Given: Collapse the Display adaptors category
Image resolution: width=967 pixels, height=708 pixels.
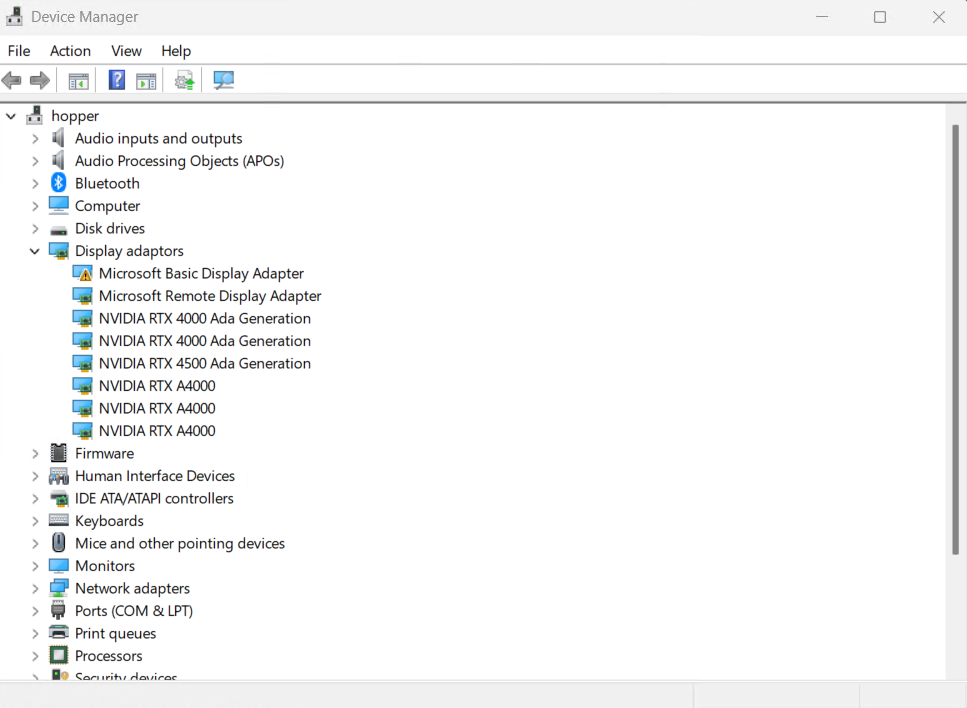Looking at the screenshot, I should [35, 250].
